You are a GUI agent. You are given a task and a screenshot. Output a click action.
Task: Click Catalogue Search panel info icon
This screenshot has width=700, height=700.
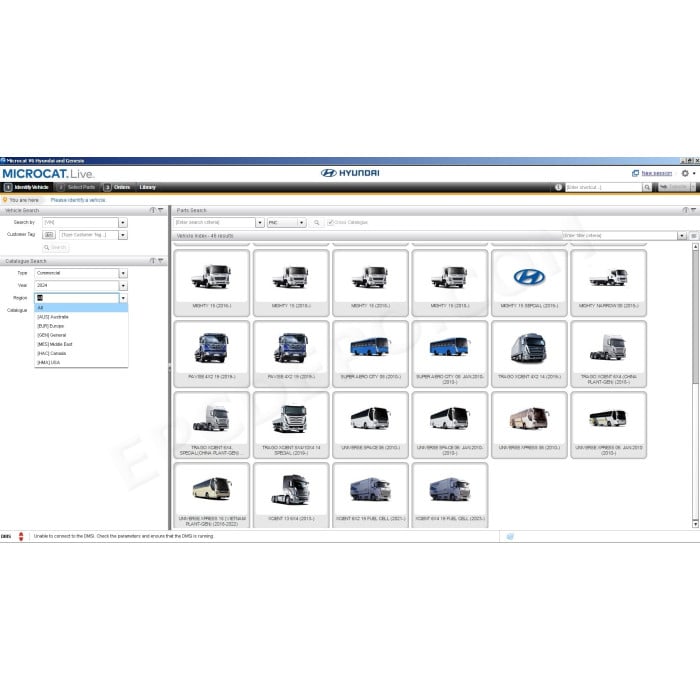[153, 261]
